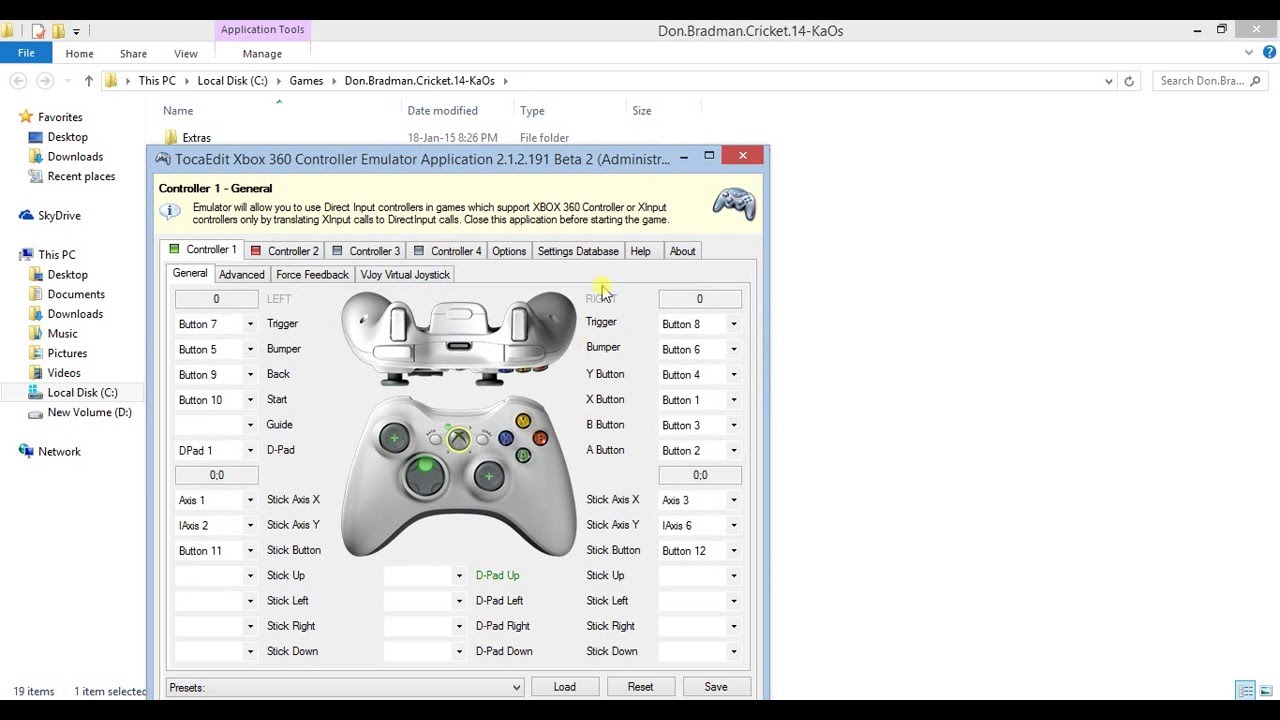Click the right thumbstick on controller image
This screenshot has width=1280, height=720.
pyautogui.click(x=488, y=476)
